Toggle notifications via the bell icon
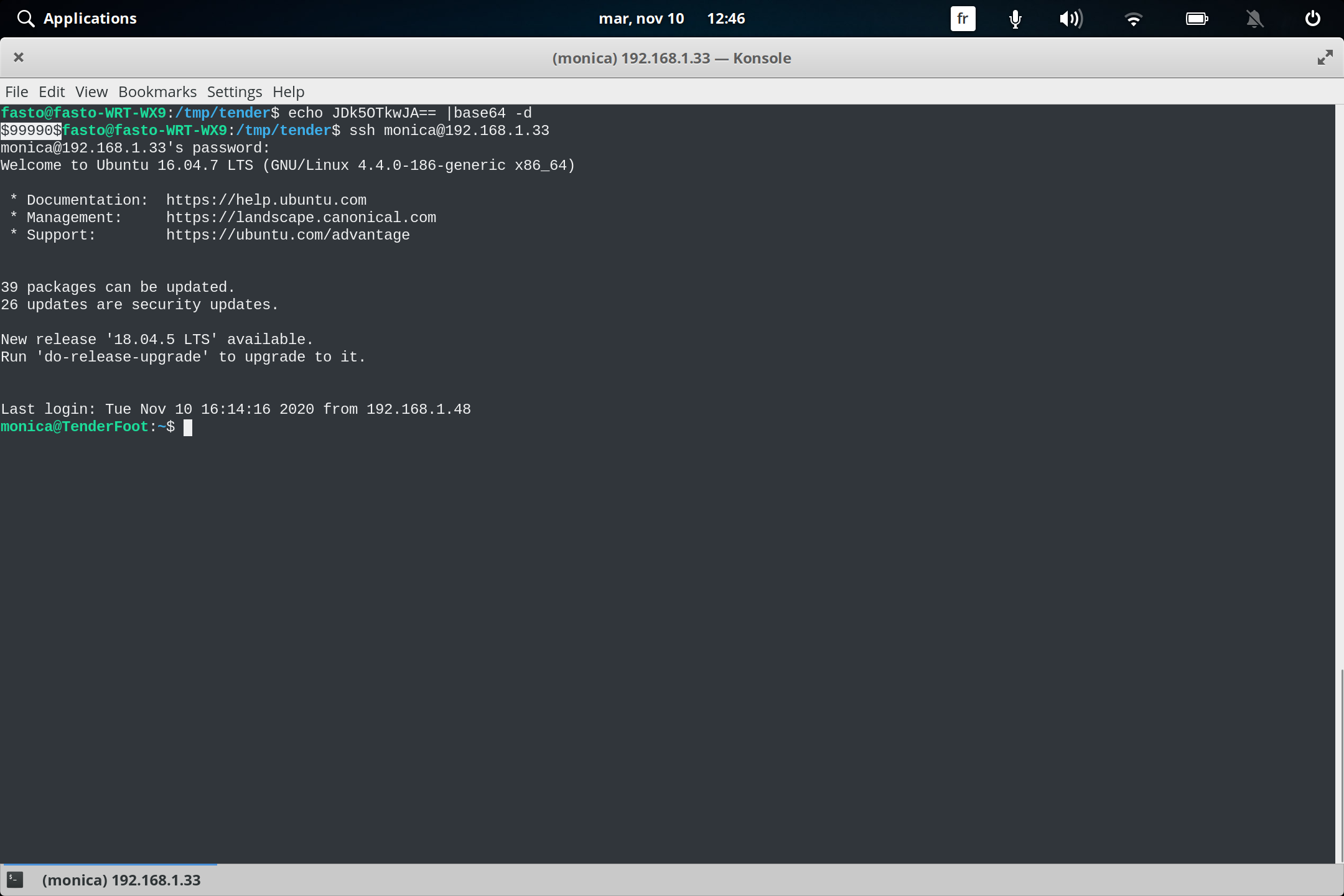The image size is (1344, 896). [1254, 19]
